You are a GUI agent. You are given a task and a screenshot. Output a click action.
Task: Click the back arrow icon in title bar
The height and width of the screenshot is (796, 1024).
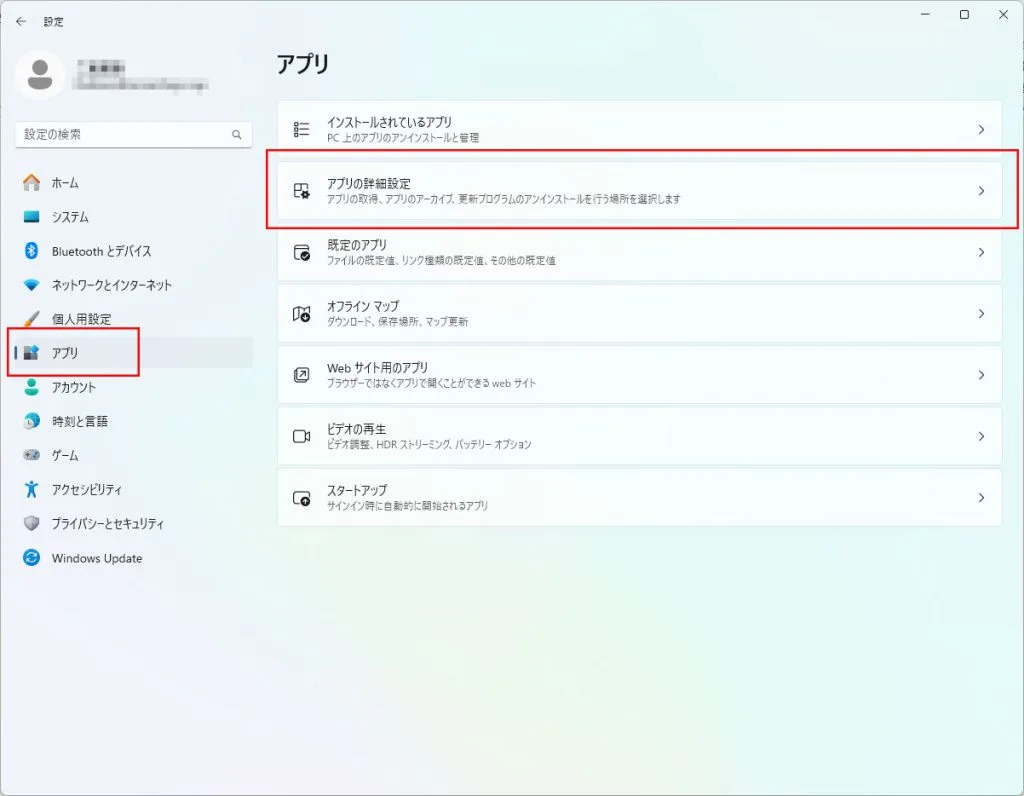21,22
